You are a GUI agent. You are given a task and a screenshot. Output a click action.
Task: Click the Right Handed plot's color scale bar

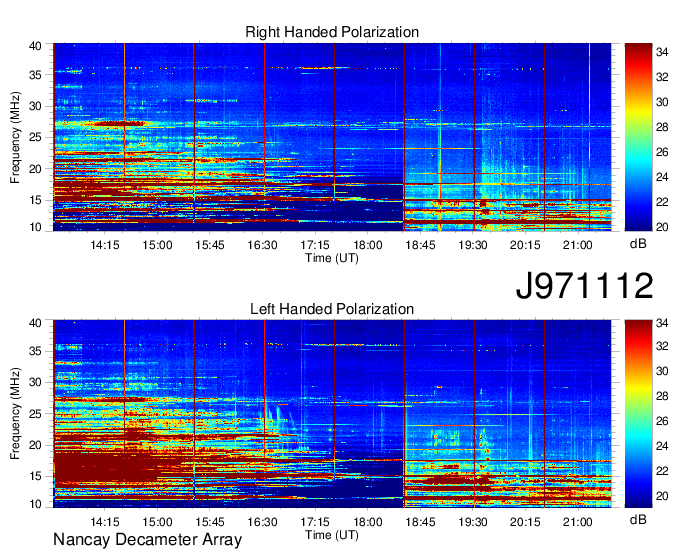point(638,137)
